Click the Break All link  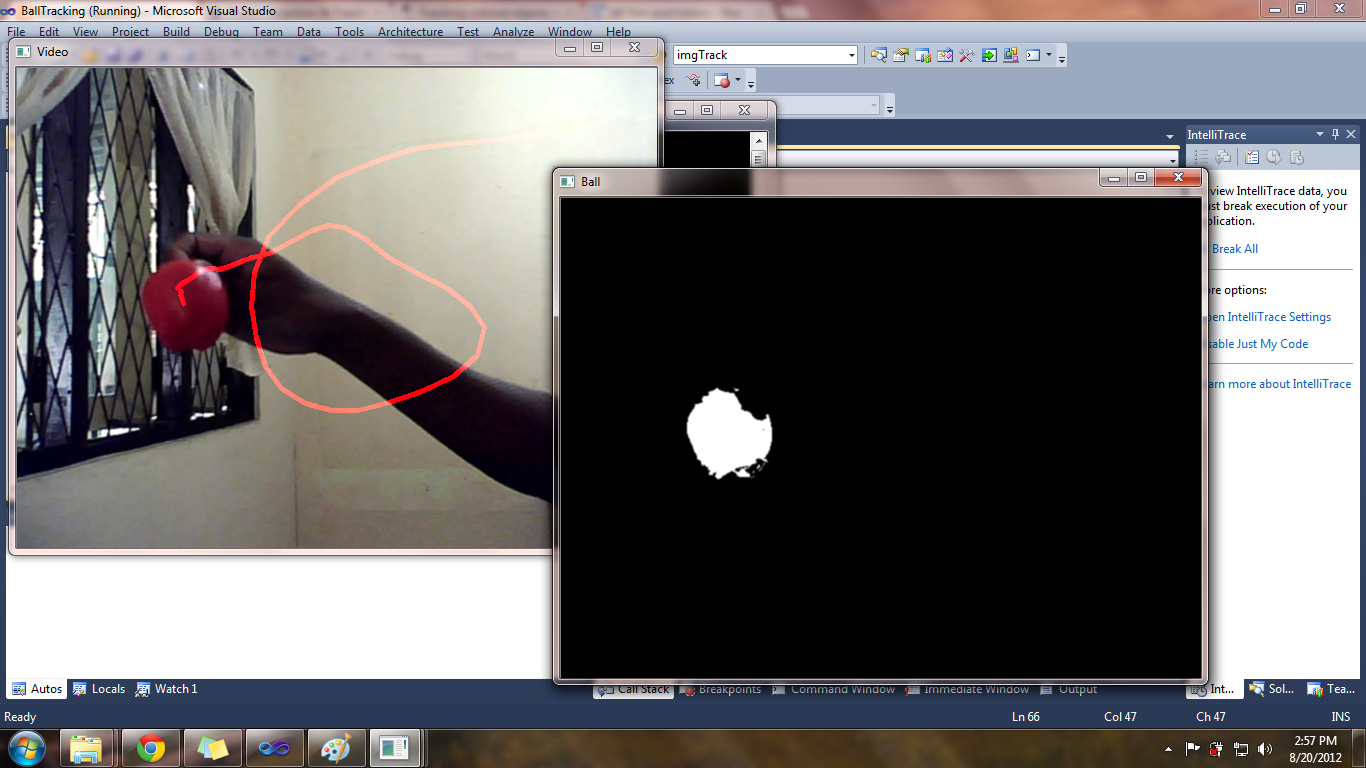[x=1234, y=248]
